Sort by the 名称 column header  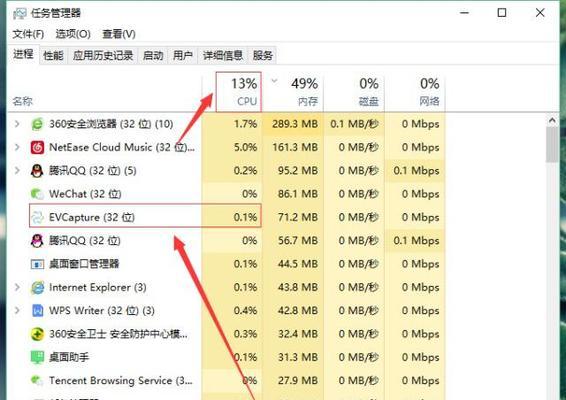point(23,101)
